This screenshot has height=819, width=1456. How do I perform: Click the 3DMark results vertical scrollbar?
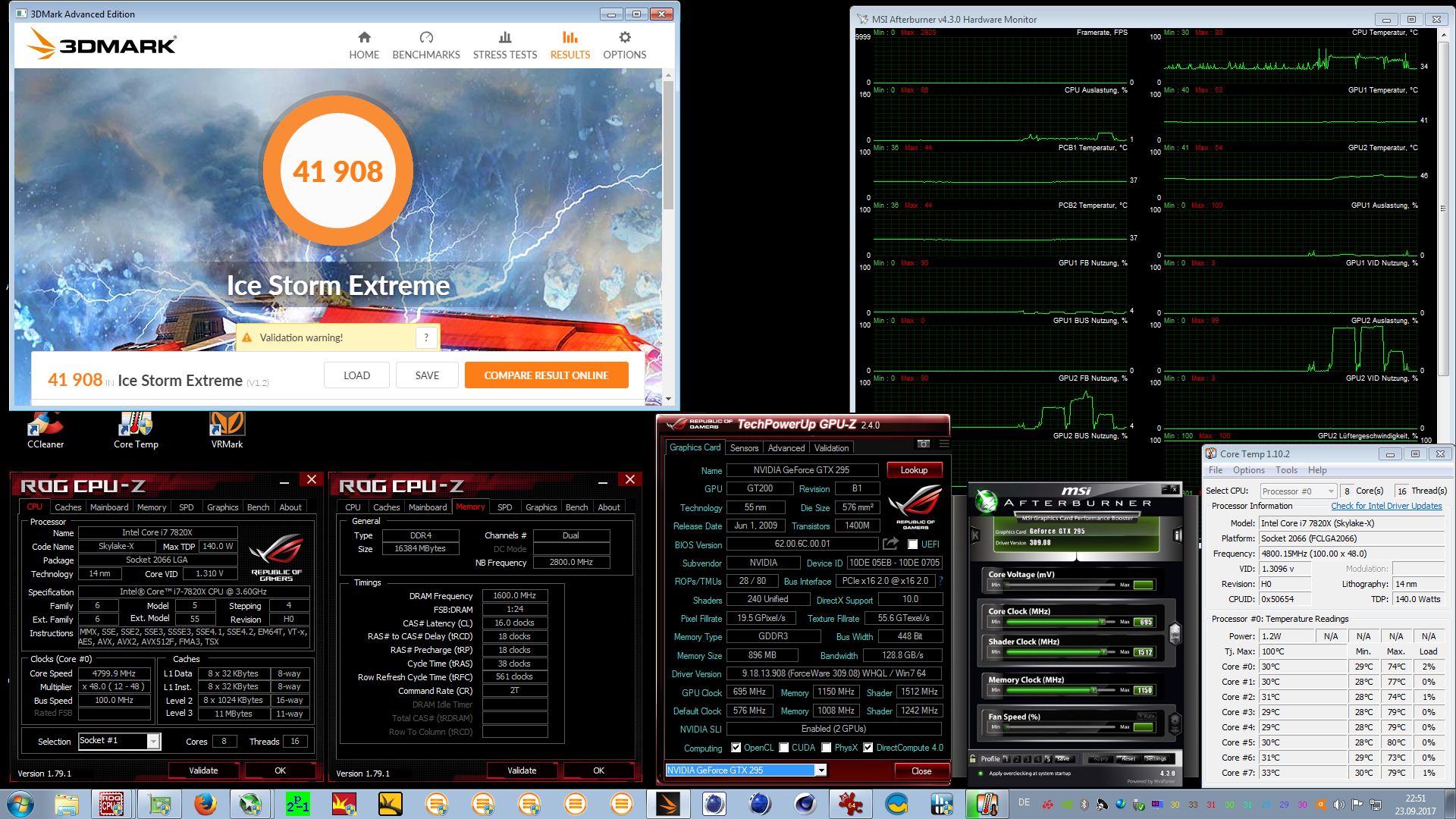[667, 144]
